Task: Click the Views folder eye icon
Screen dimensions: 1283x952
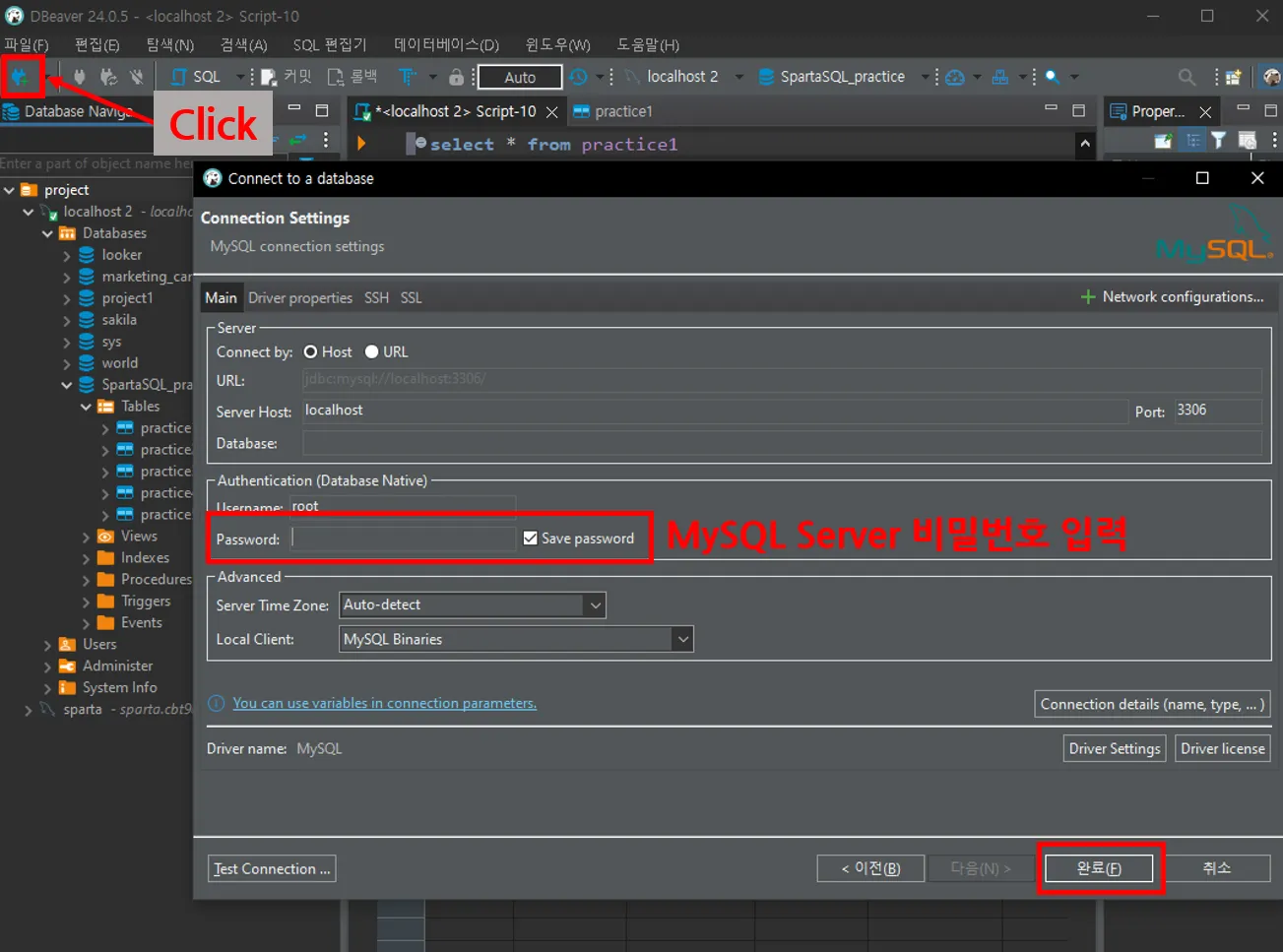Action: [x=105, y=537]
